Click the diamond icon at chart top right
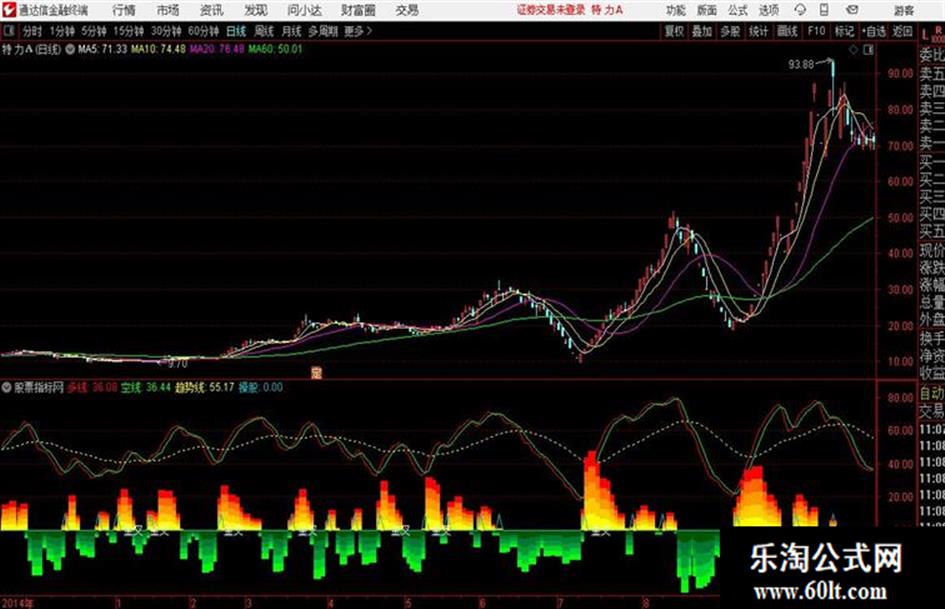Screen dimensions: 945x609 point(853,50)
